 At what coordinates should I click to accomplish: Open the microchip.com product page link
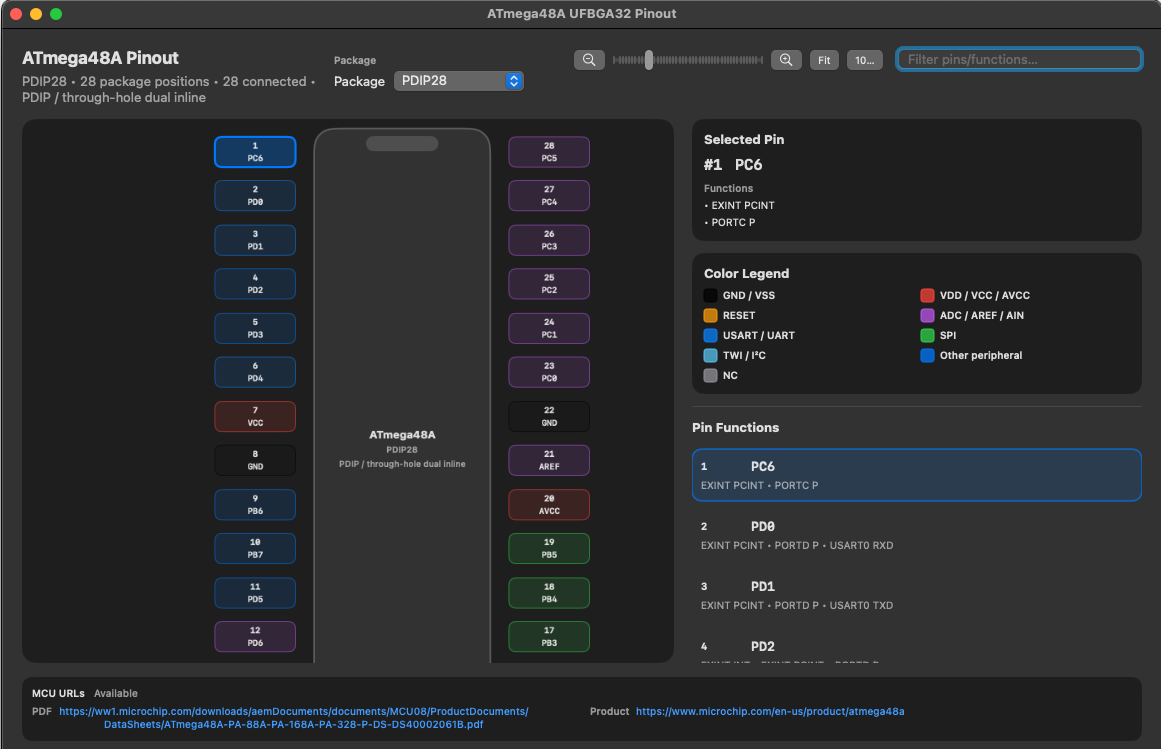[x=770, y=711]
